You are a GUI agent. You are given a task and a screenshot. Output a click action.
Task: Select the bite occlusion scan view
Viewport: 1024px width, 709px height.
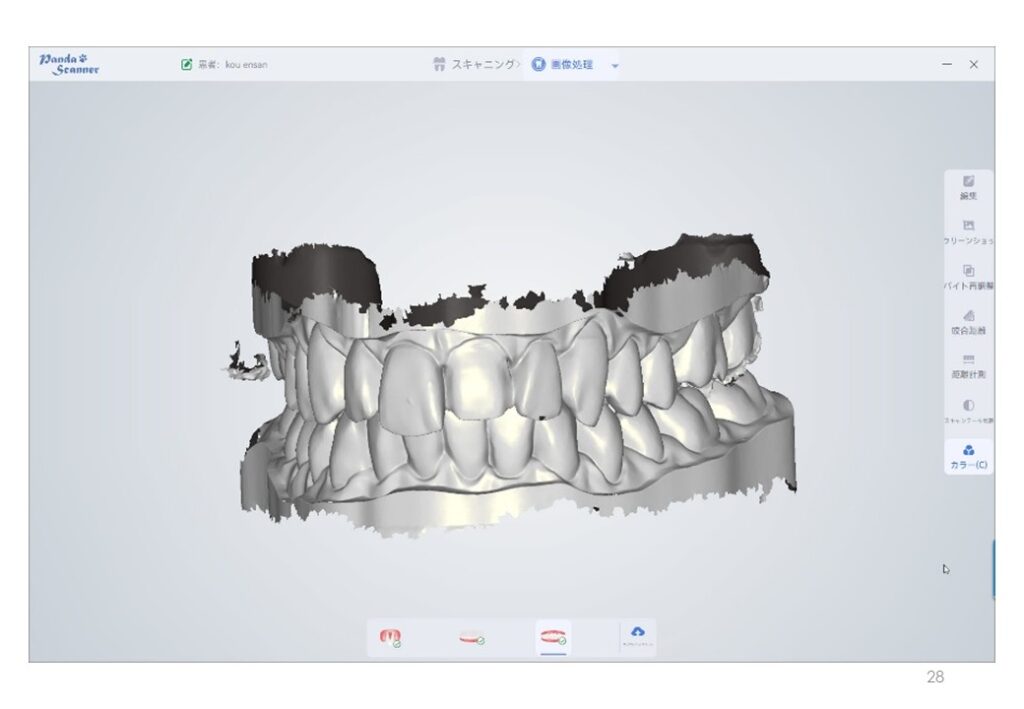click(x=553, y=637)
